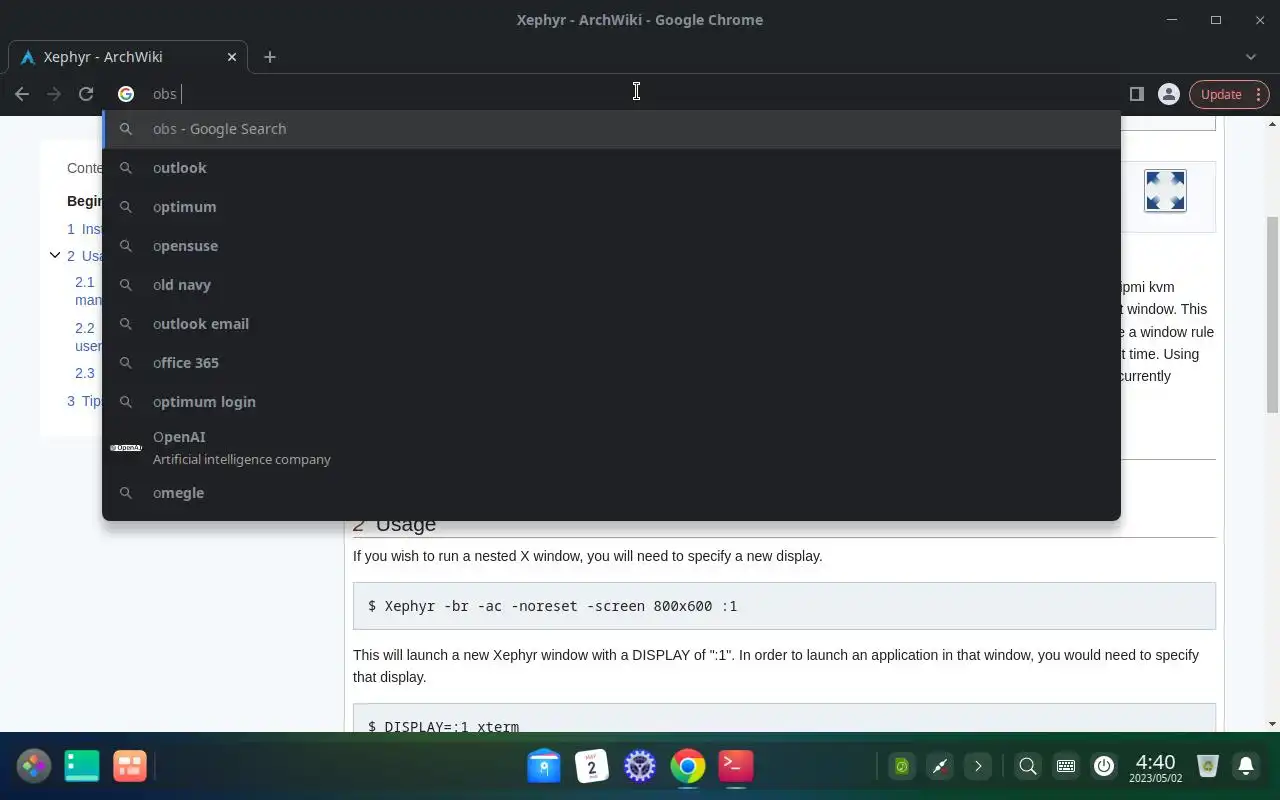Choose the 'optimum' suggestion
Viewport: 1280px width, 800px height.
click(611, 207)
